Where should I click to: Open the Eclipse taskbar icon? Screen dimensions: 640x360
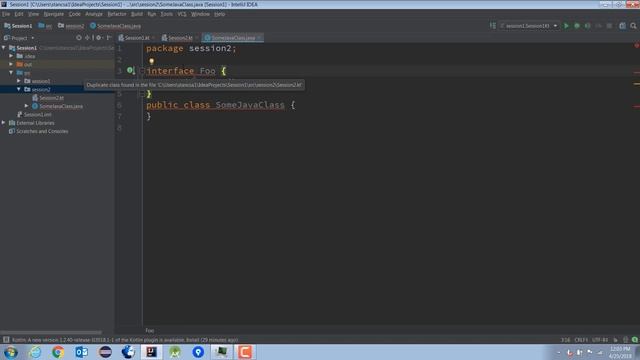click(105, 352)
